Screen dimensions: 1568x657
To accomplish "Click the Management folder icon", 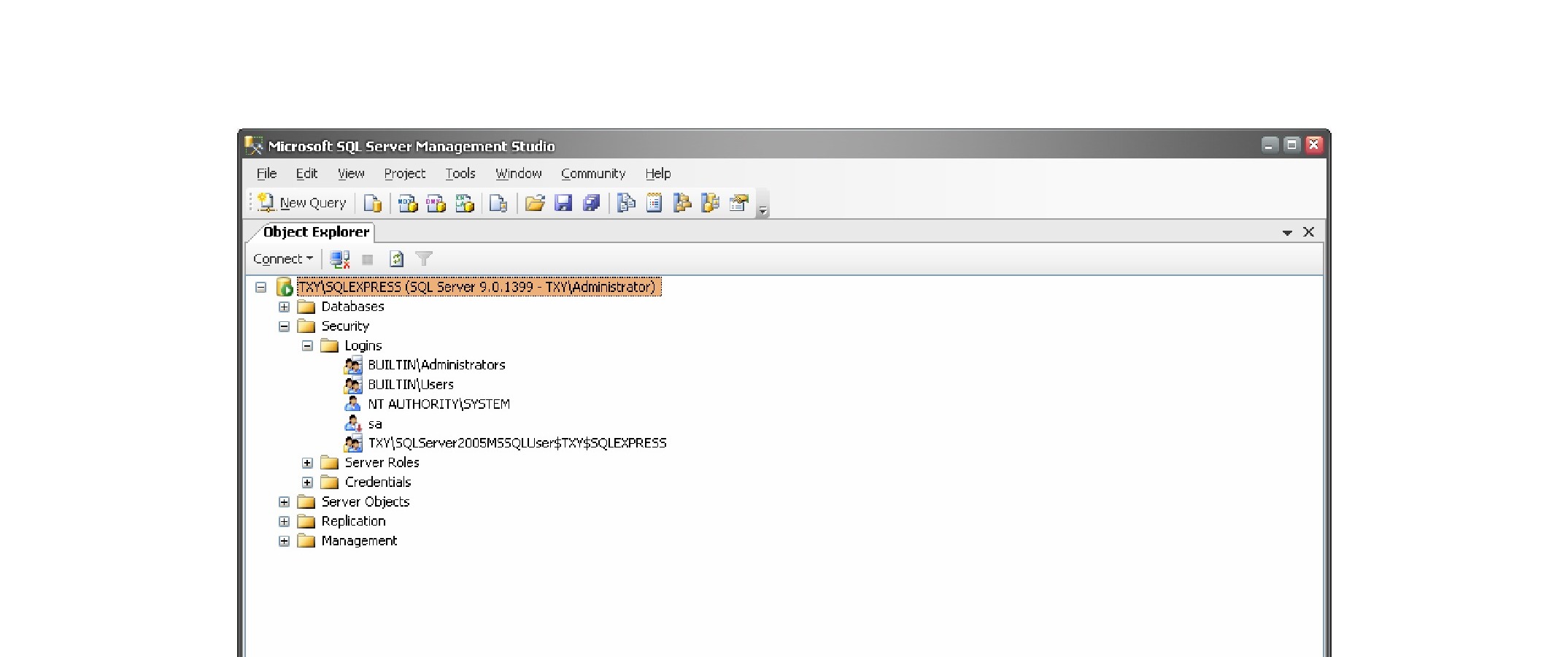I will pyautogui.click(x=306, y=541).
